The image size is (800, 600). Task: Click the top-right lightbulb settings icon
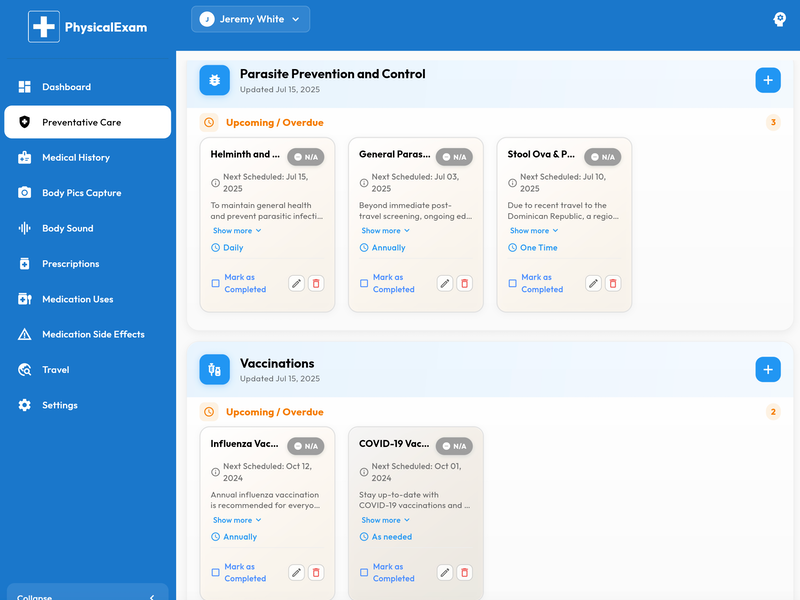click(780, 19)
